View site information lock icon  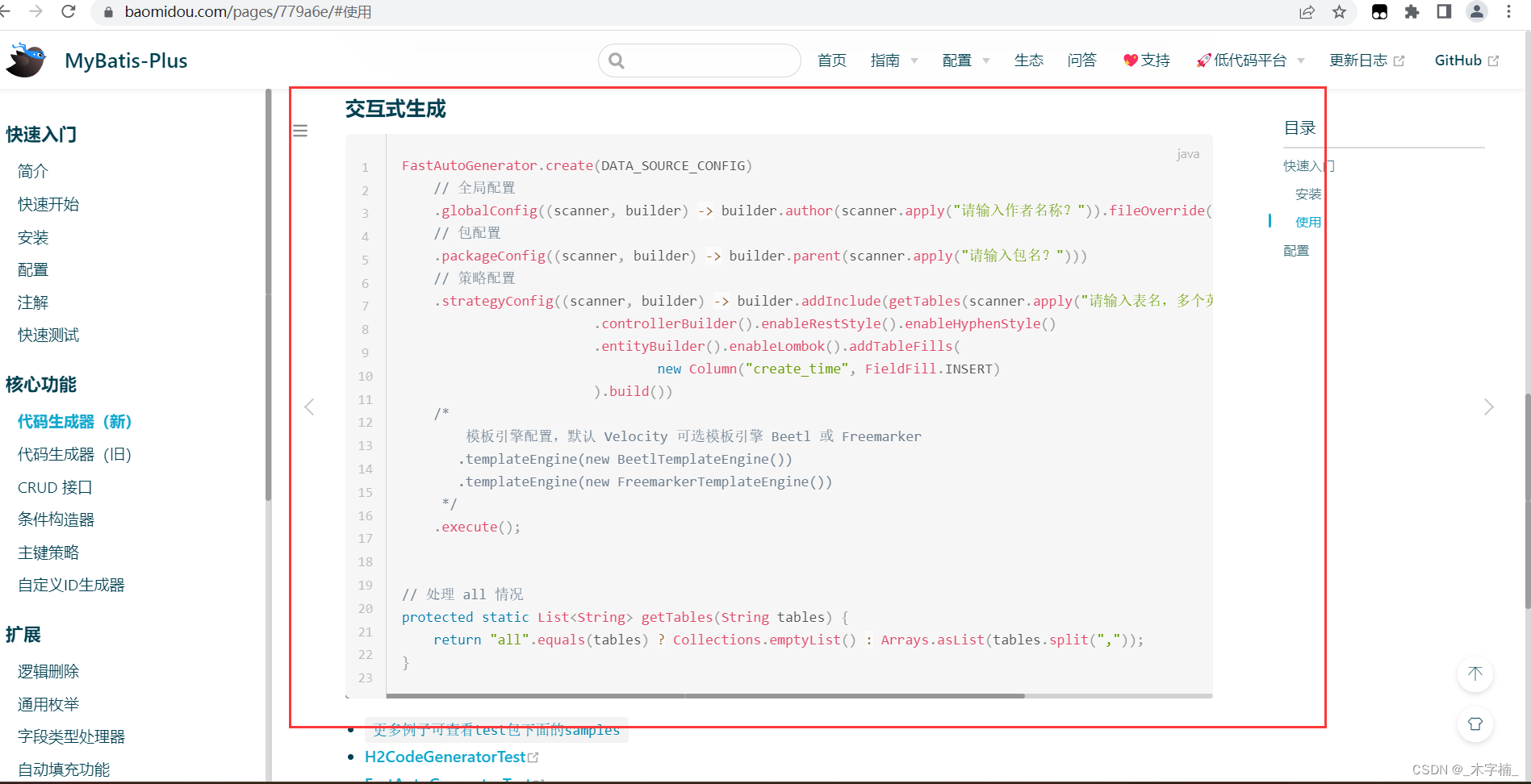point(107,12)
